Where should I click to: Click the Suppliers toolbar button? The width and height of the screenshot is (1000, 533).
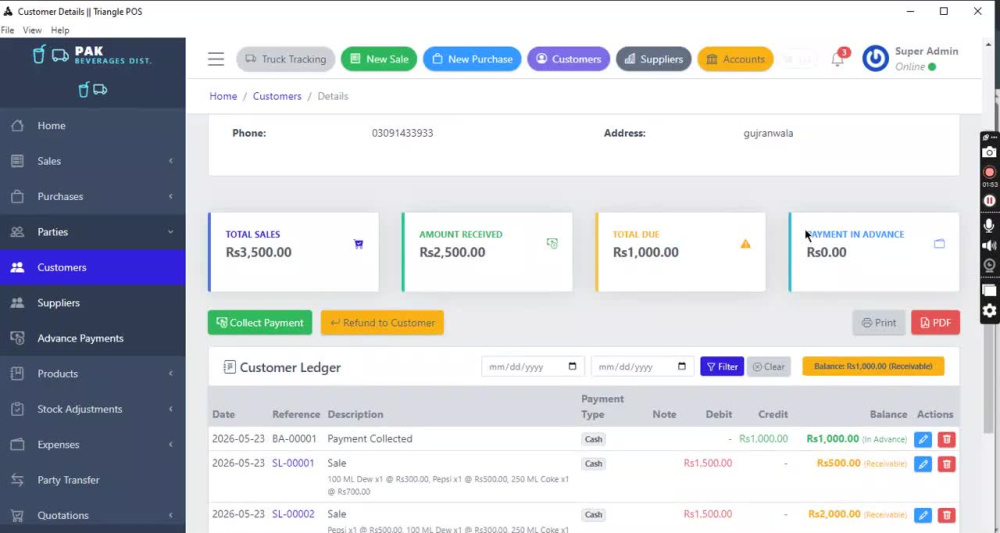tap(654, 59)
